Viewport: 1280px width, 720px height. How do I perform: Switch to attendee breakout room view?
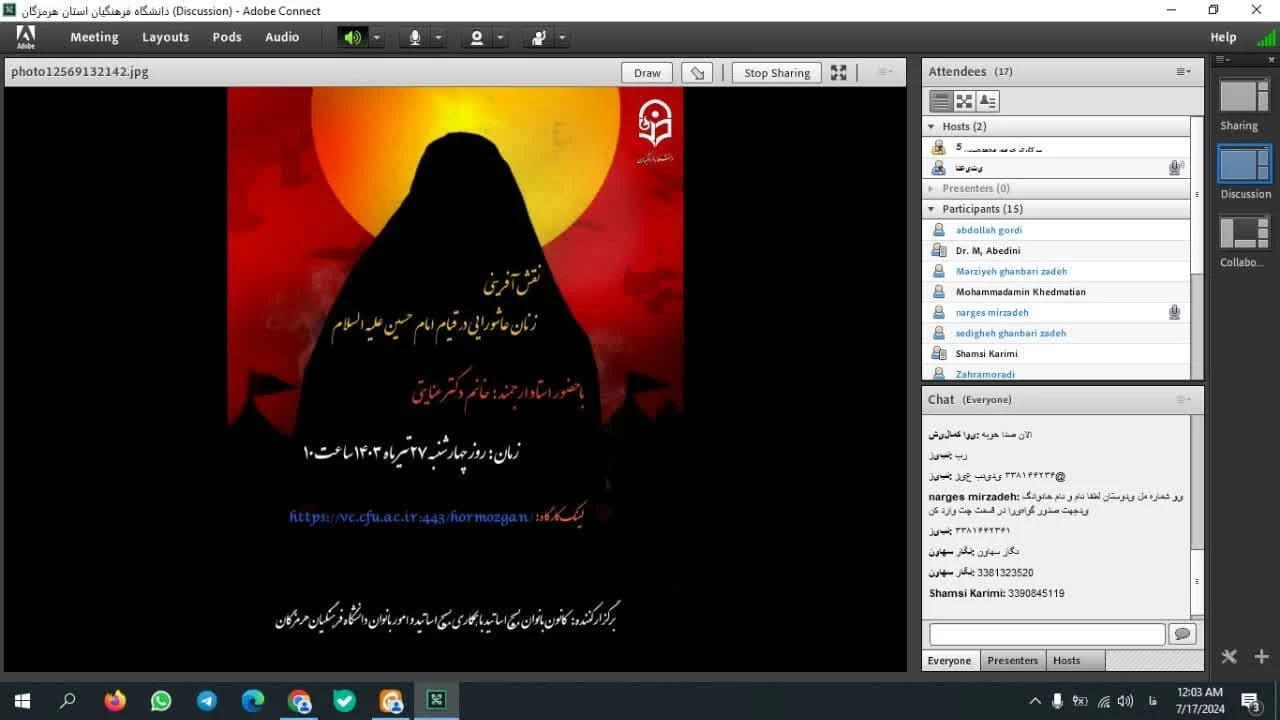[x=964, y=101]
